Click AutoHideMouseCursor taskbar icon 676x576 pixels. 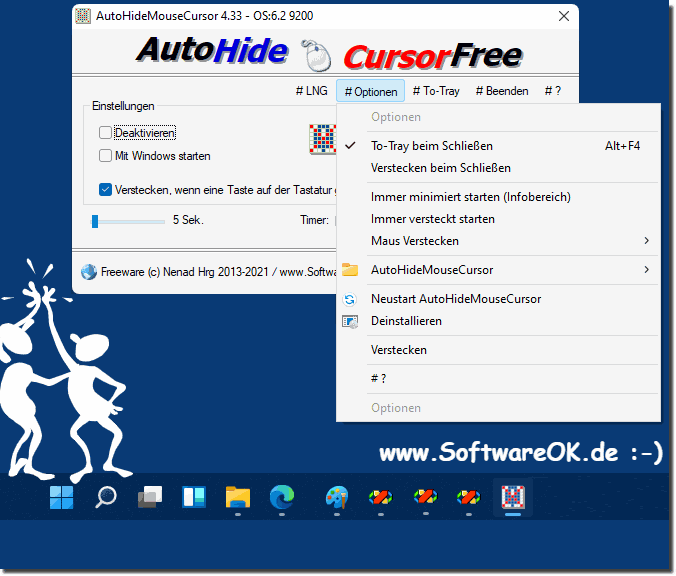(513, 497)
